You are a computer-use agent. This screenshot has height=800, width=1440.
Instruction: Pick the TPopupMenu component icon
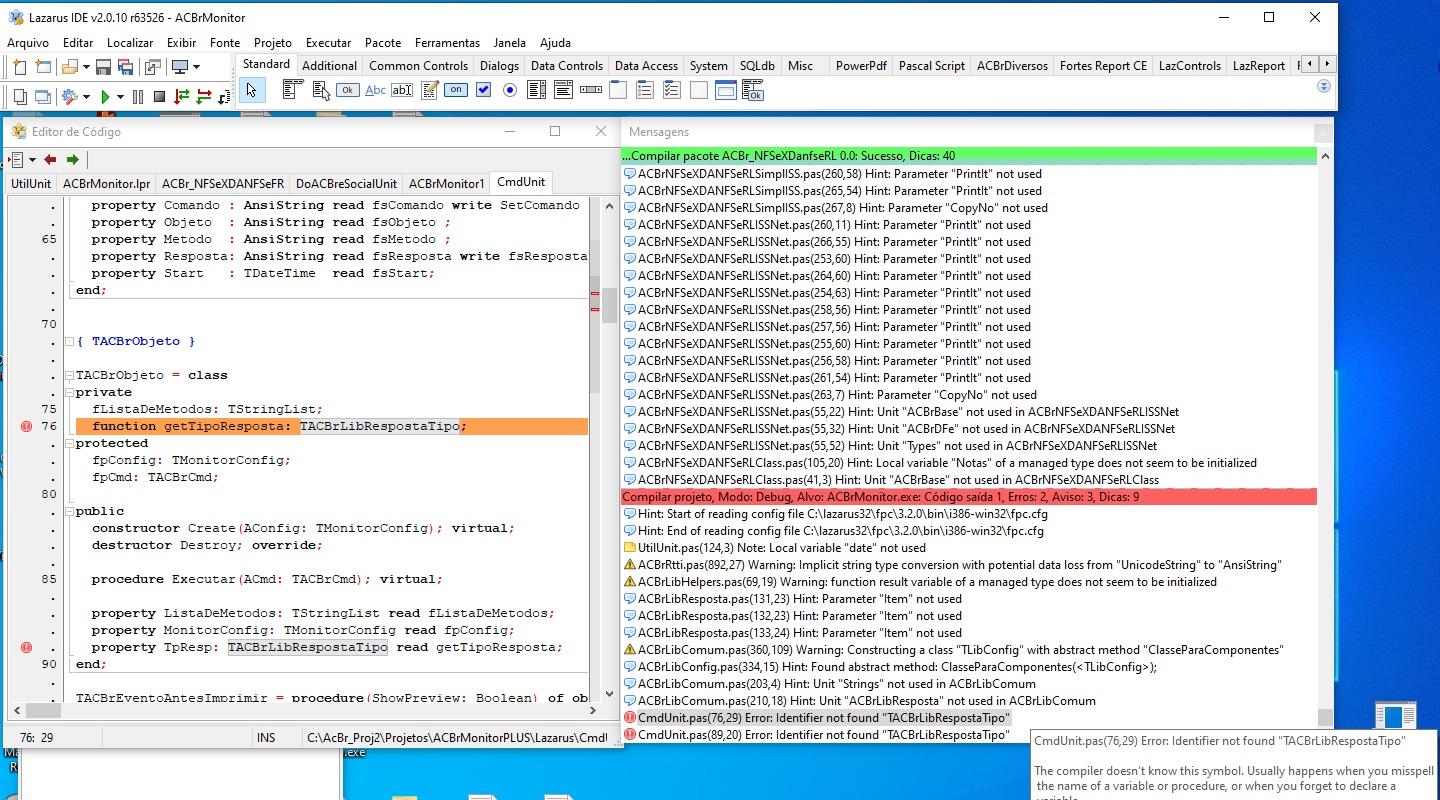click(x=320, y=90)
